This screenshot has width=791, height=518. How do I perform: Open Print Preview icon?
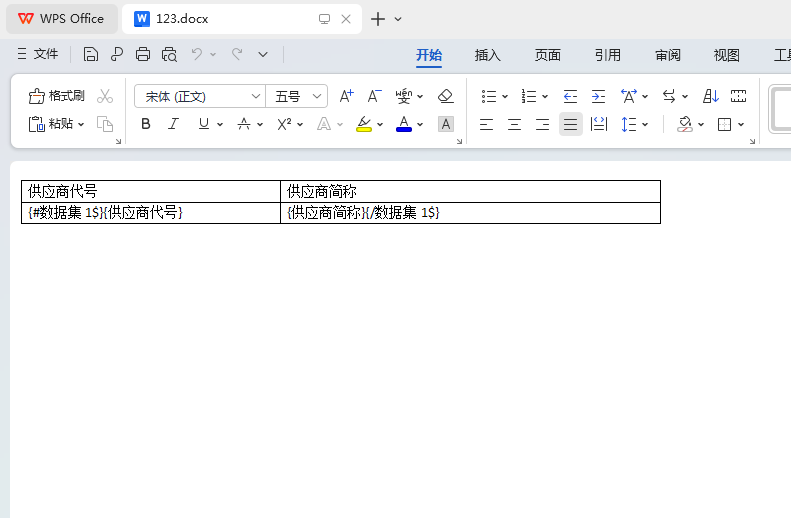coord(169,54)
